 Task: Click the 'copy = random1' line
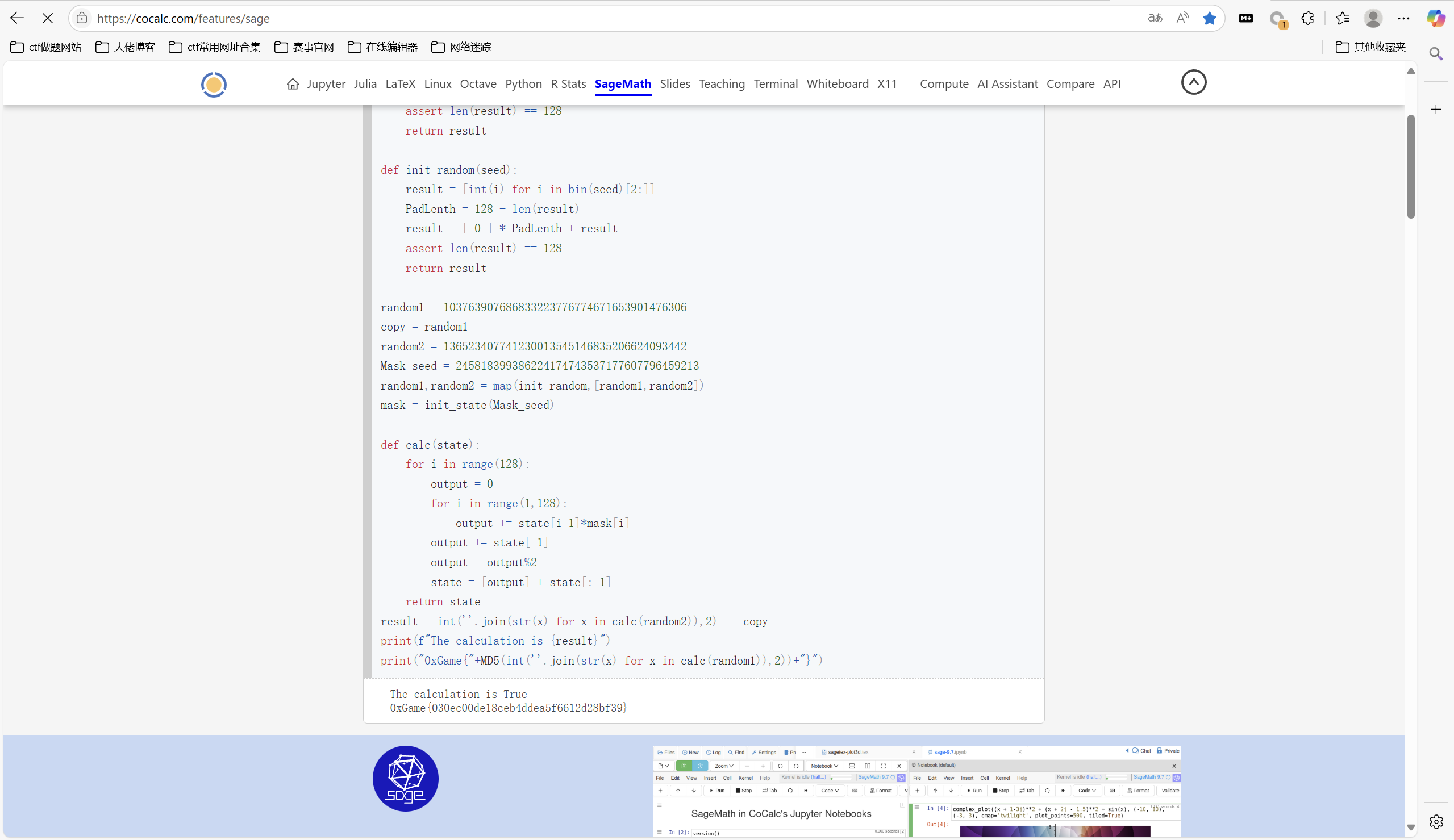pyautogui.click(x=424, y=327)
